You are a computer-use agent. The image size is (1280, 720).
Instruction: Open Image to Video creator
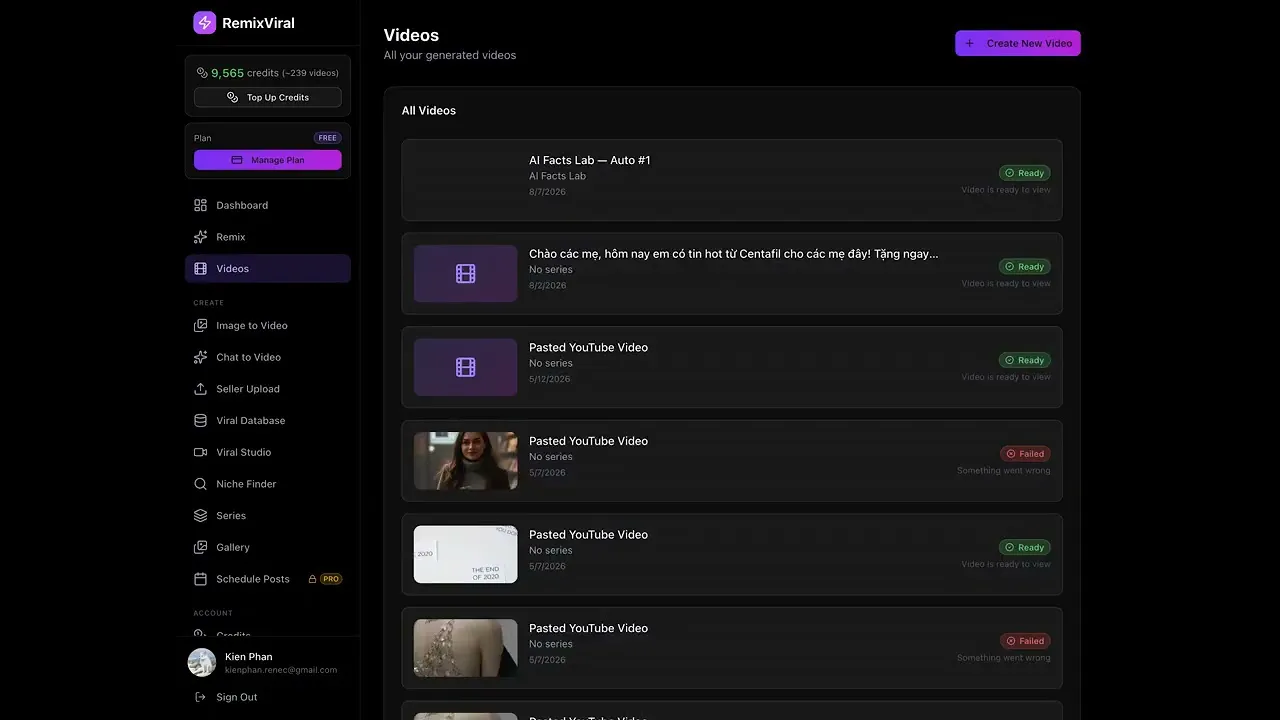(268, 326)
